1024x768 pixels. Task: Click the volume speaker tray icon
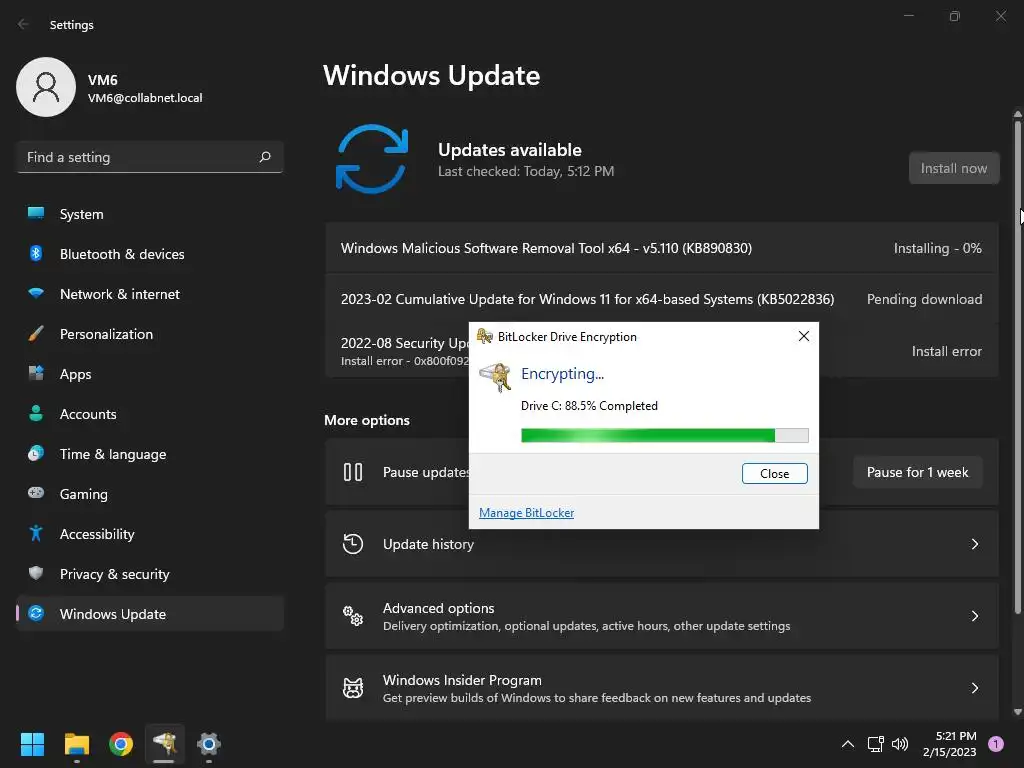pos(900,744)
